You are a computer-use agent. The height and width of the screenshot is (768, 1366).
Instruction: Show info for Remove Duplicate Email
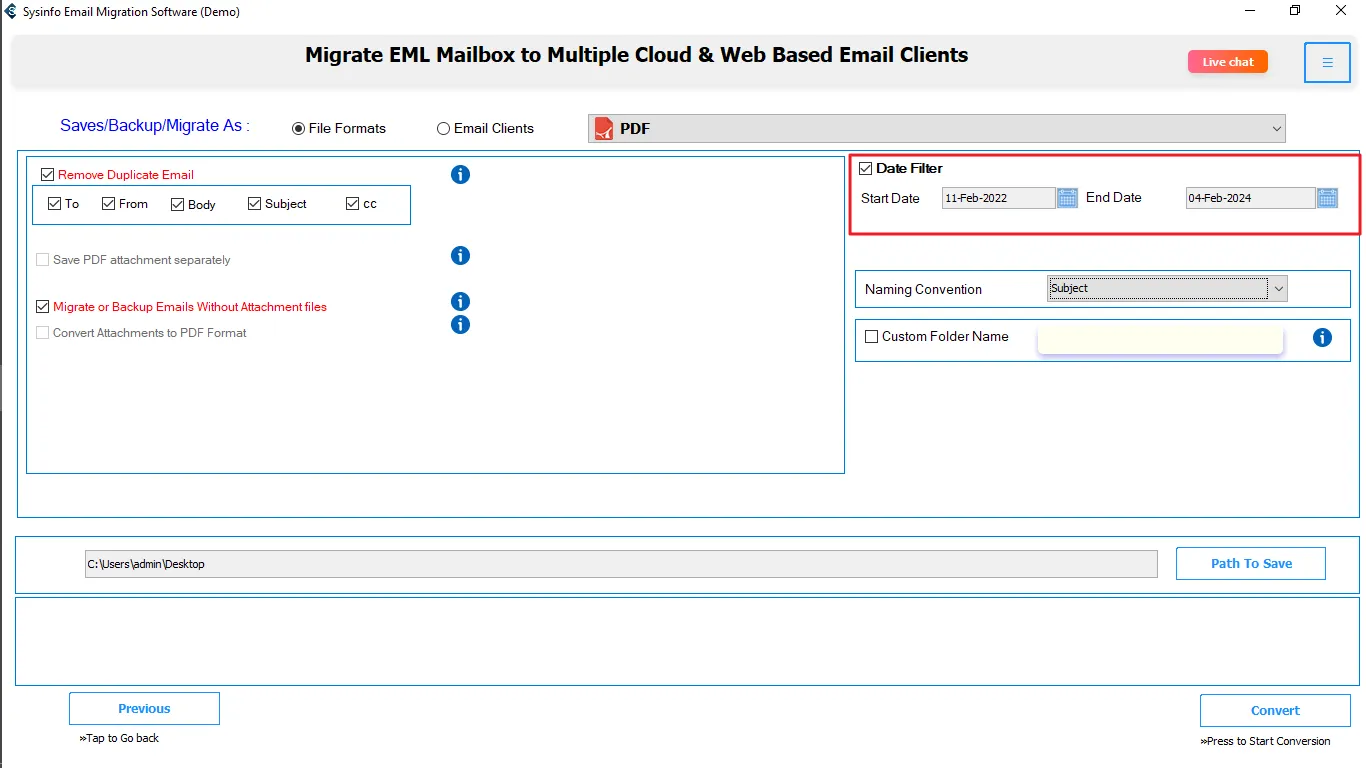[460, 175]
